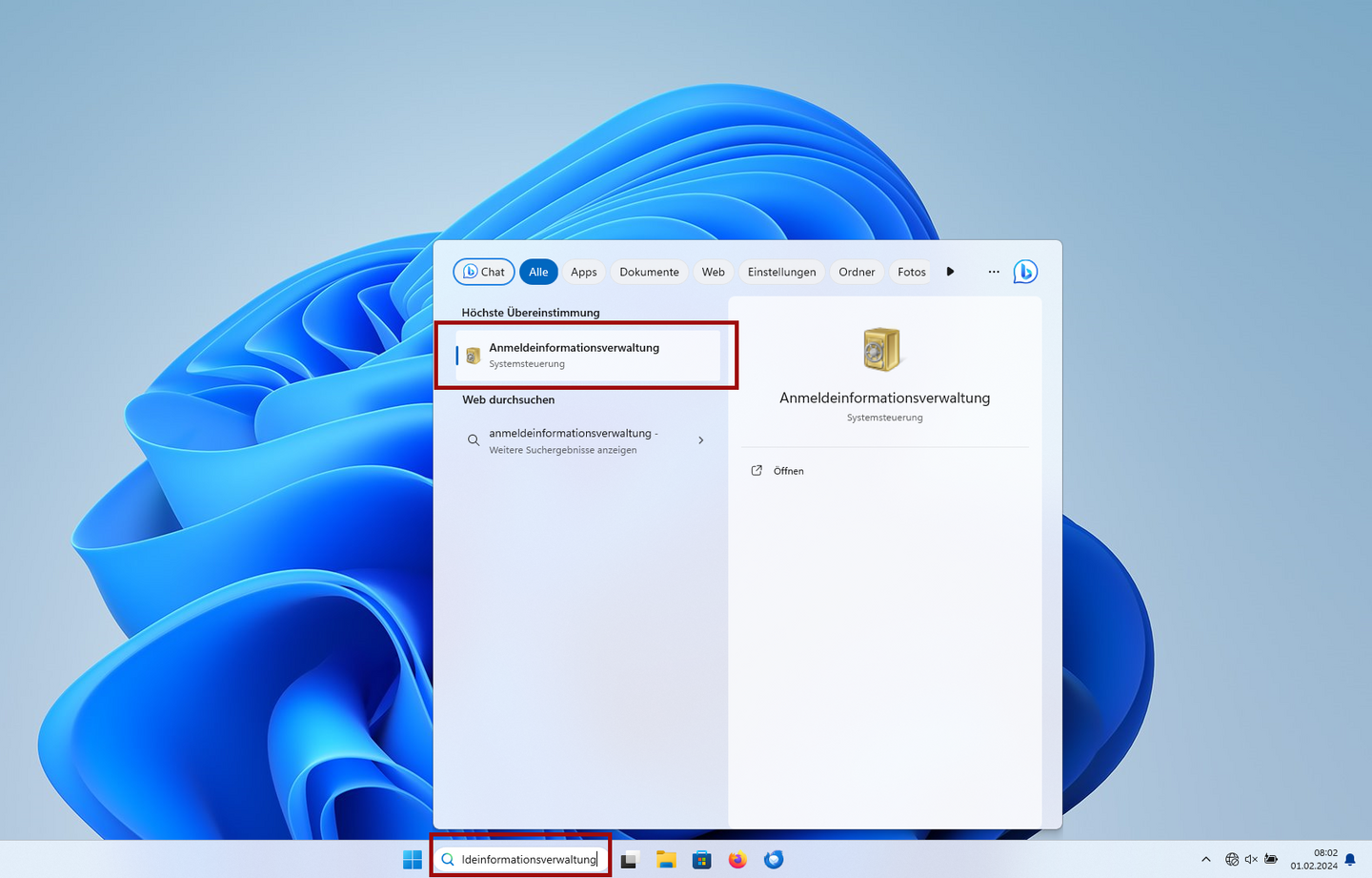Viewport: 1372px width, 878px height.
Task: Click the Bing icon in search panel
Action: (x=1025, y=272)
